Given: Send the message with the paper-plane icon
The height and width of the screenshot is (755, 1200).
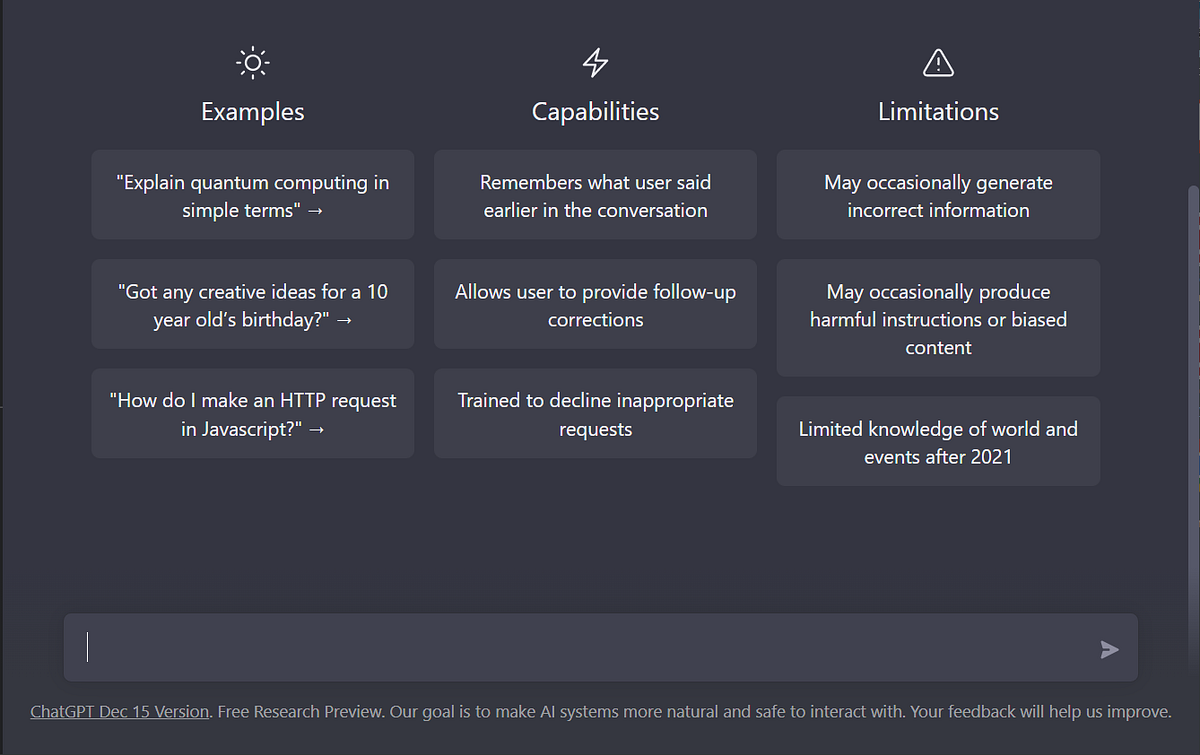Looking at the screenshot, I should pyautogui.click(x=1109, y=650).
